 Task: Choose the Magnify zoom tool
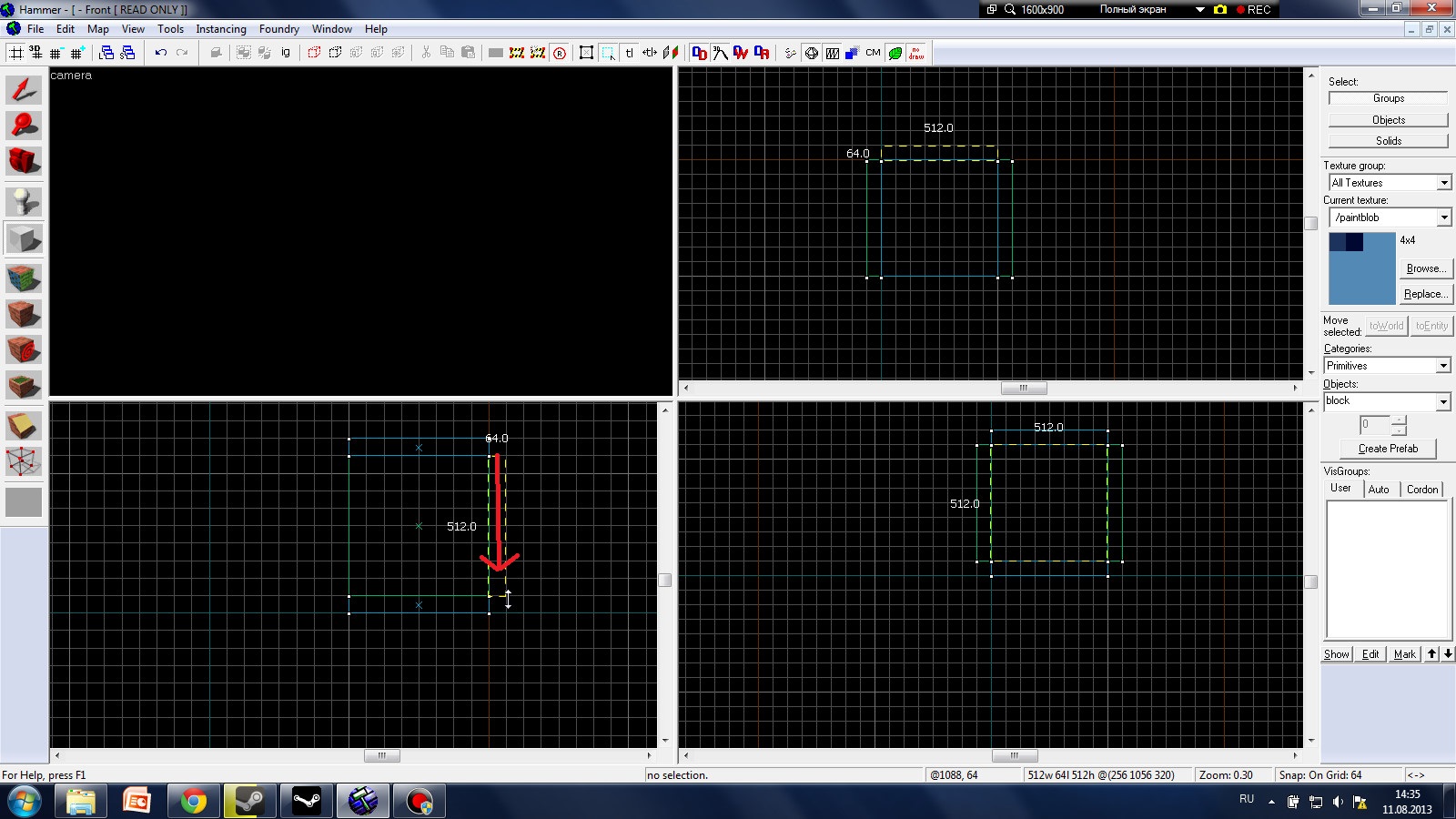pos(24,126)
